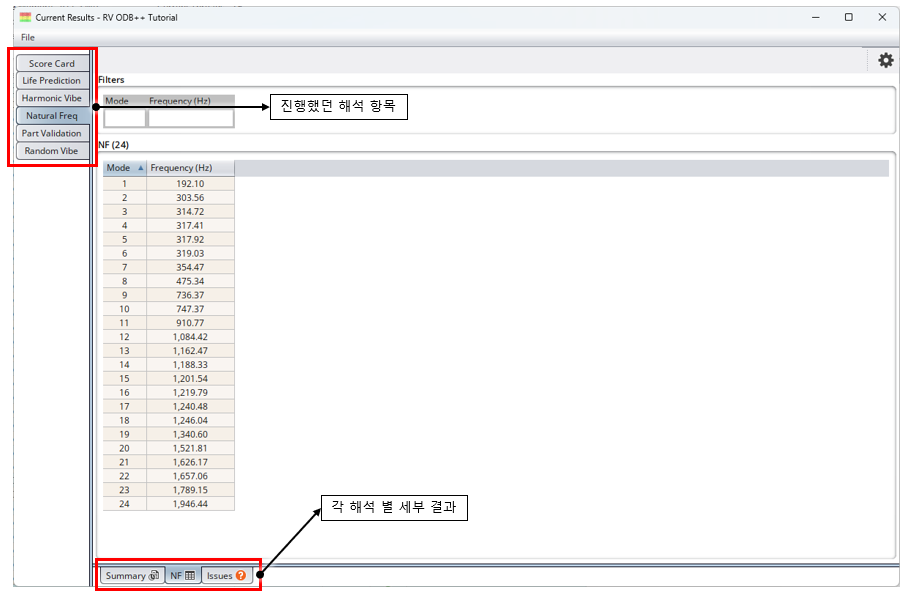Image resolution: width=906 pixels, height=596 pixels.
Task: Switch to the Summary tab
Action: coord(132,576)
